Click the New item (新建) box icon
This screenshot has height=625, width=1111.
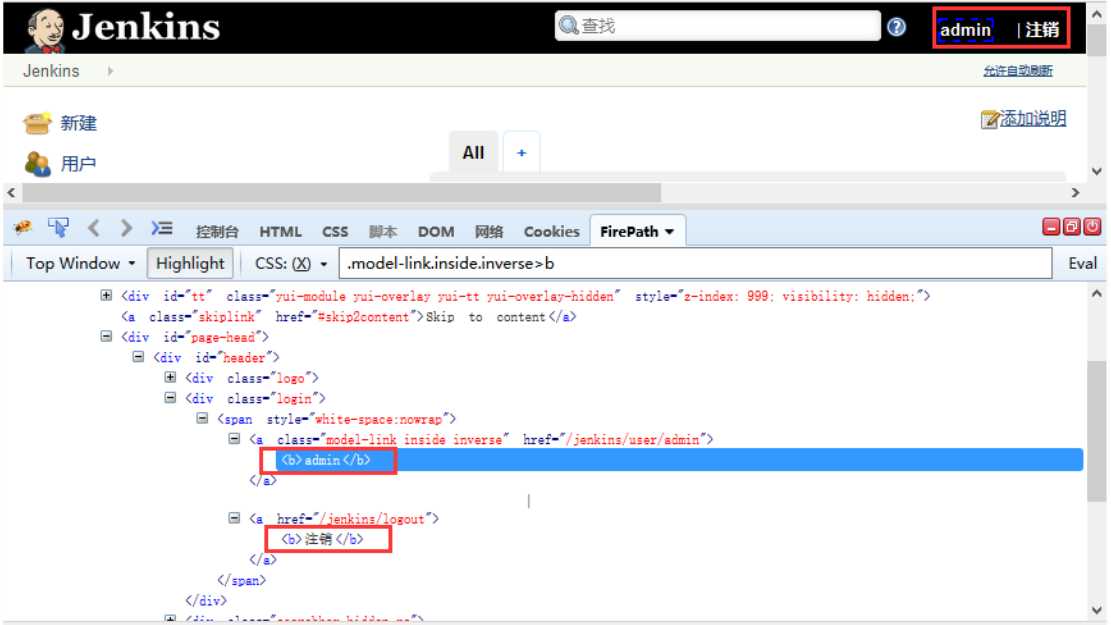(37, 123)
